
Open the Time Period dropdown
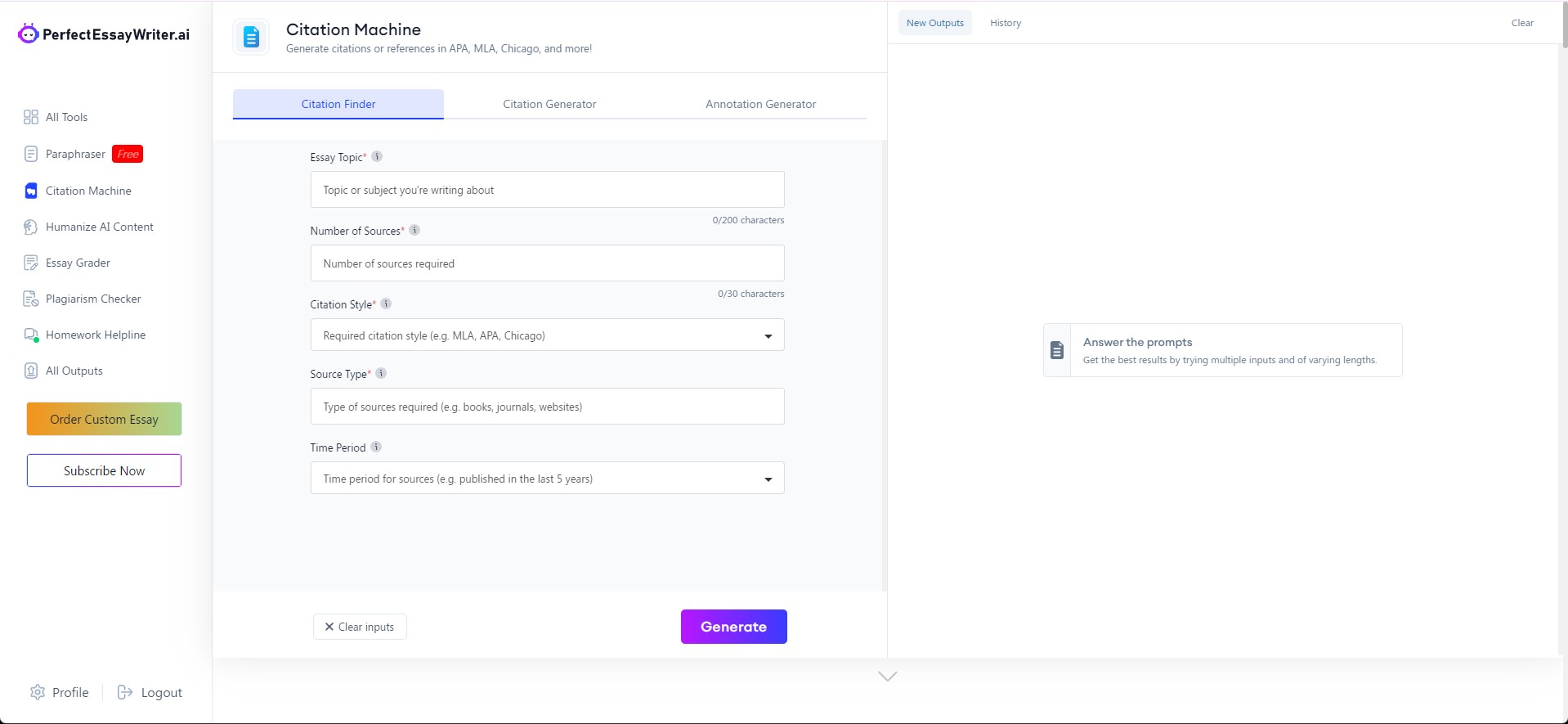(x=547, y=478)
